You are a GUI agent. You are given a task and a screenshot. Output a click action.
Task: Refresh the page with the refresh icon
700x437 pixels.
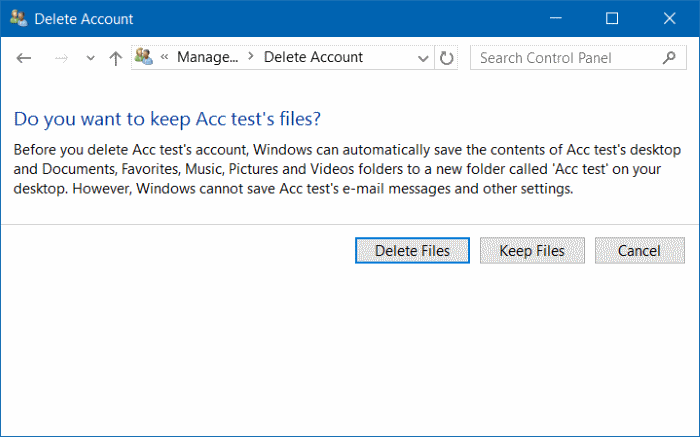pyautogui.click(x=446, y=58)
